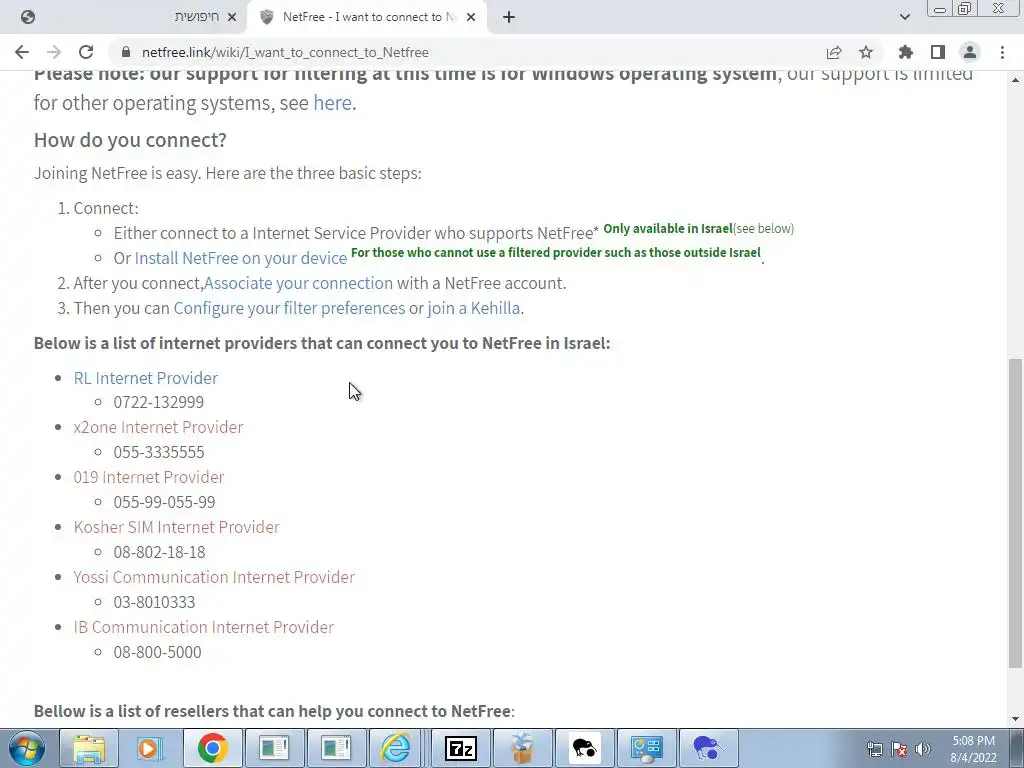Expand the tab search chevron
The width and height of the screenshot is (1024, 768).
point(904,17)
